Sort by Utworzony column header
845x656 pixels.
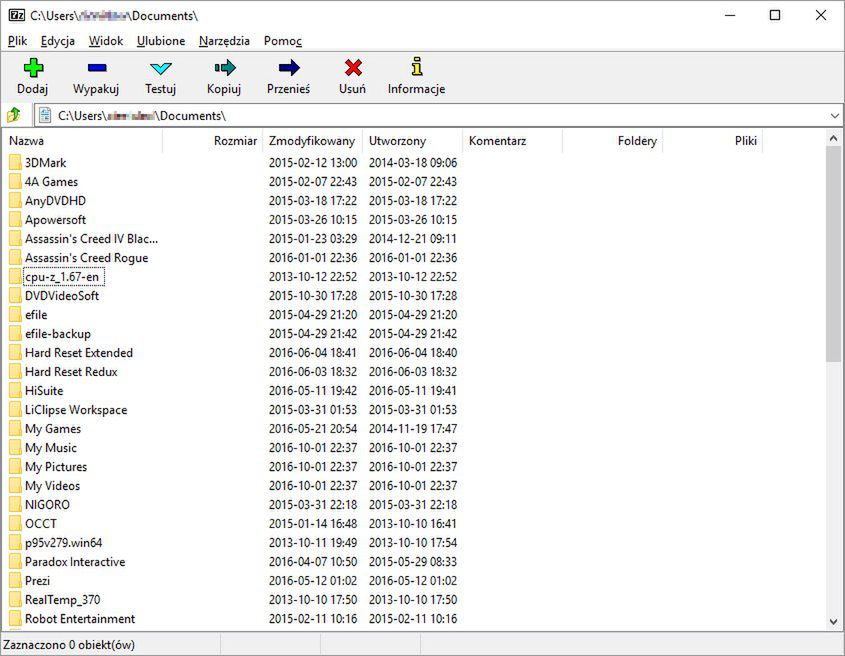412,141
